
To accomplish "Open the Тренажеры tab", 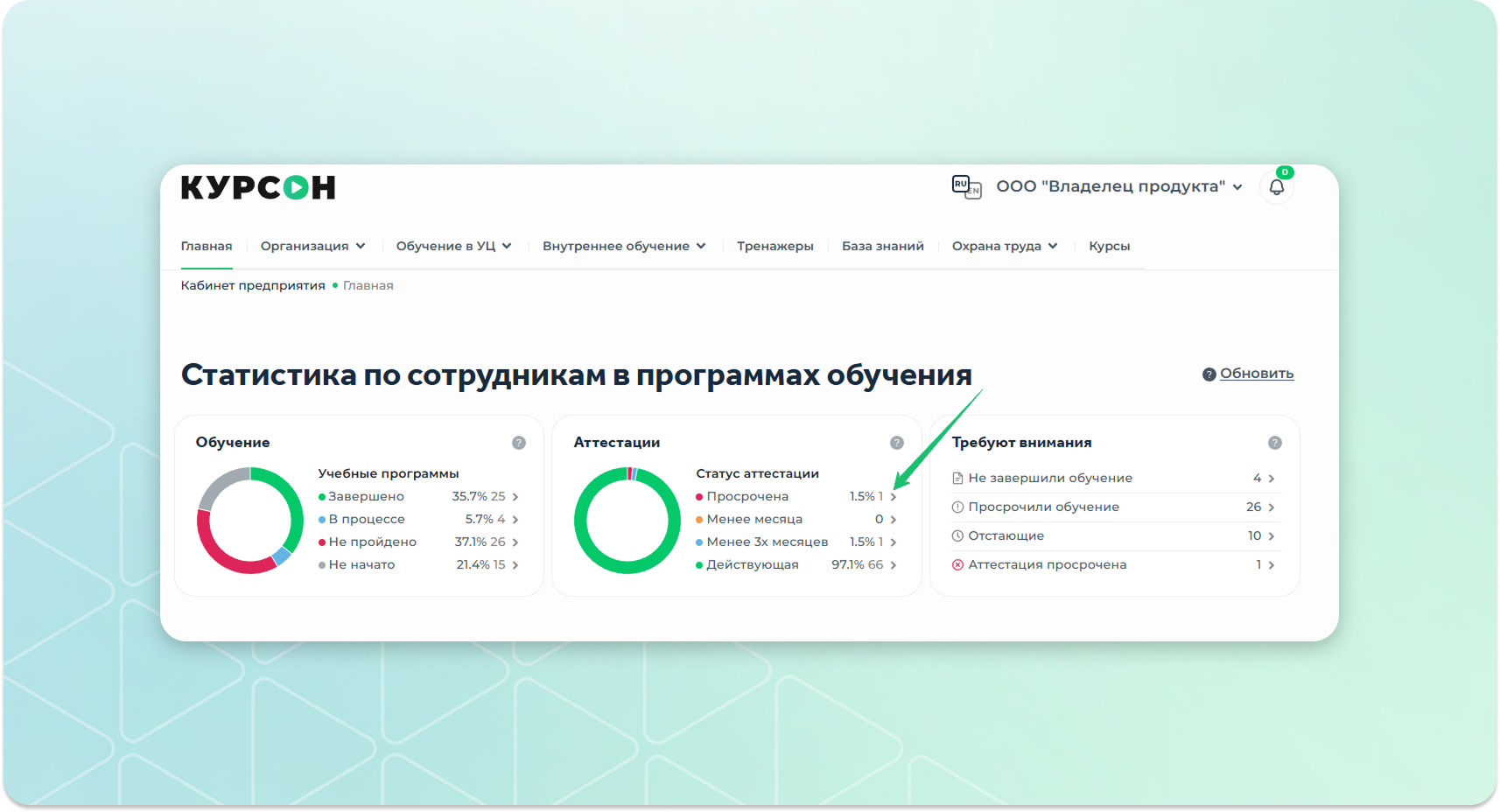I will pyautogui.click(x=775, y=246).
